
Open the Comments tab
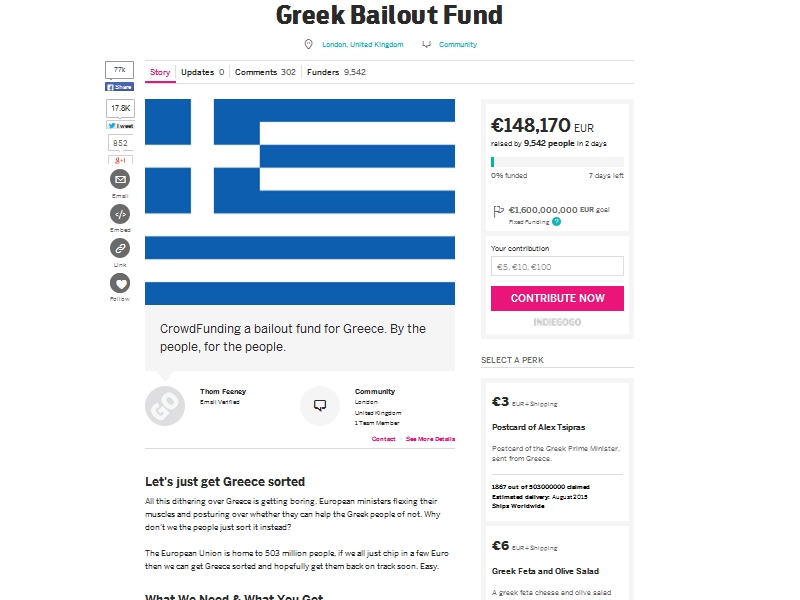click(x=265, y=72)
